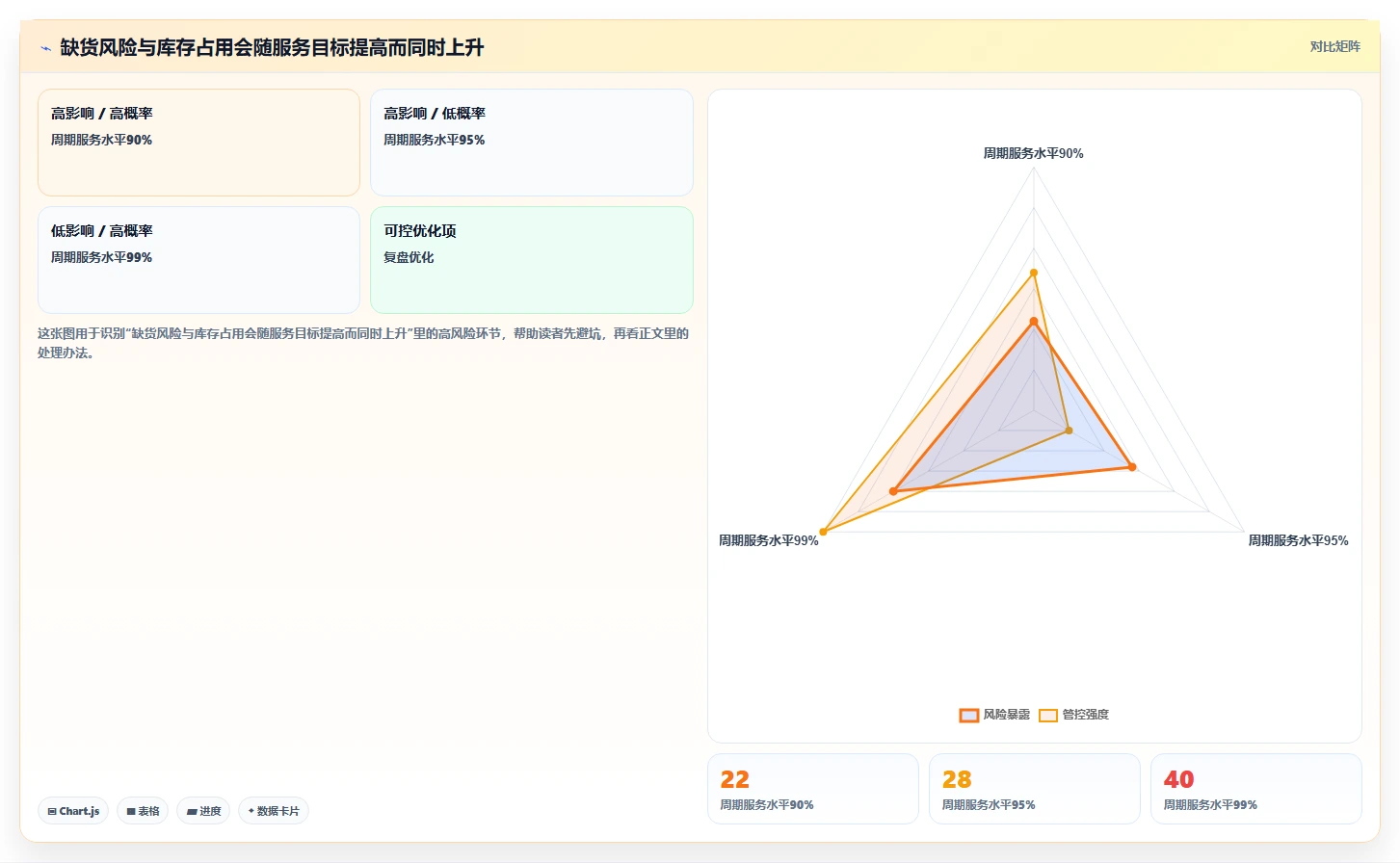Click the 对比矩阵 label in header
This screenshot has height=863, width=1400.
pos(1334,46)
